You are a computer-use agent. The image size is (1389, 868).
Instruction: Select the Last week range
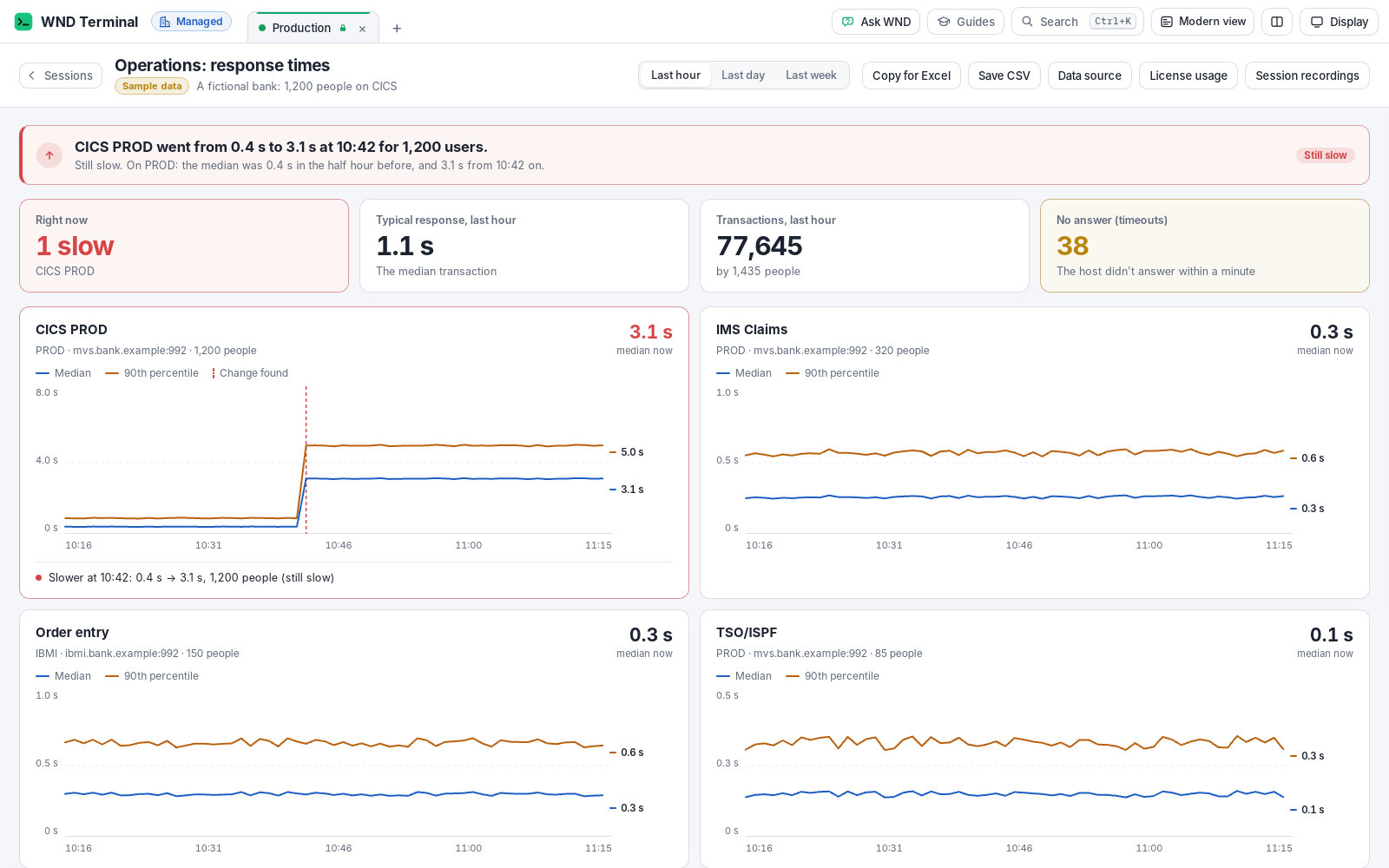[x=811, y=76]
